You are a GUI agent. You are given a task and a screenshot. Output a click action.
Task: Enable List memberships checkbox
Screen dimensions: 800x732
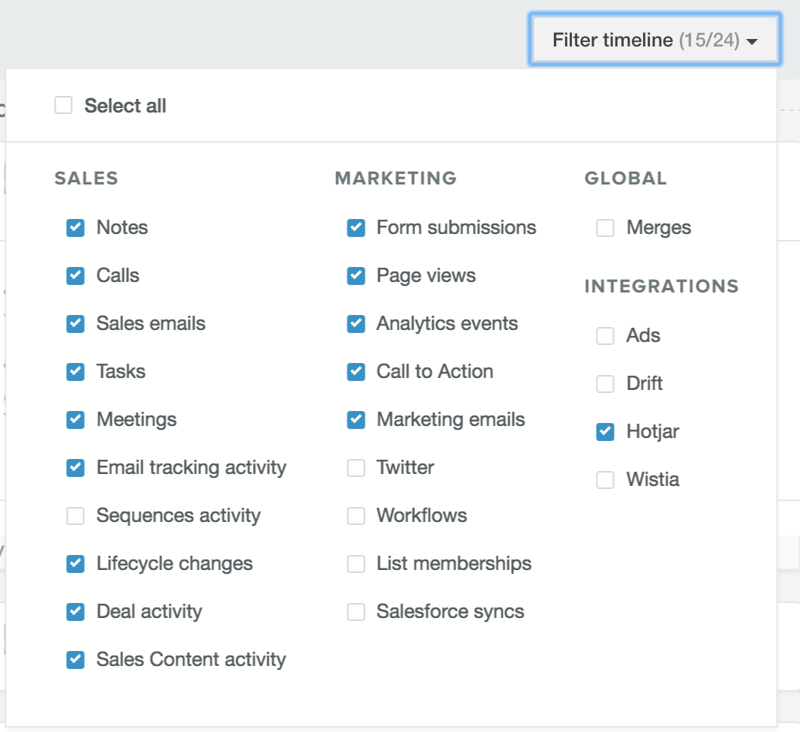point(356,564)
